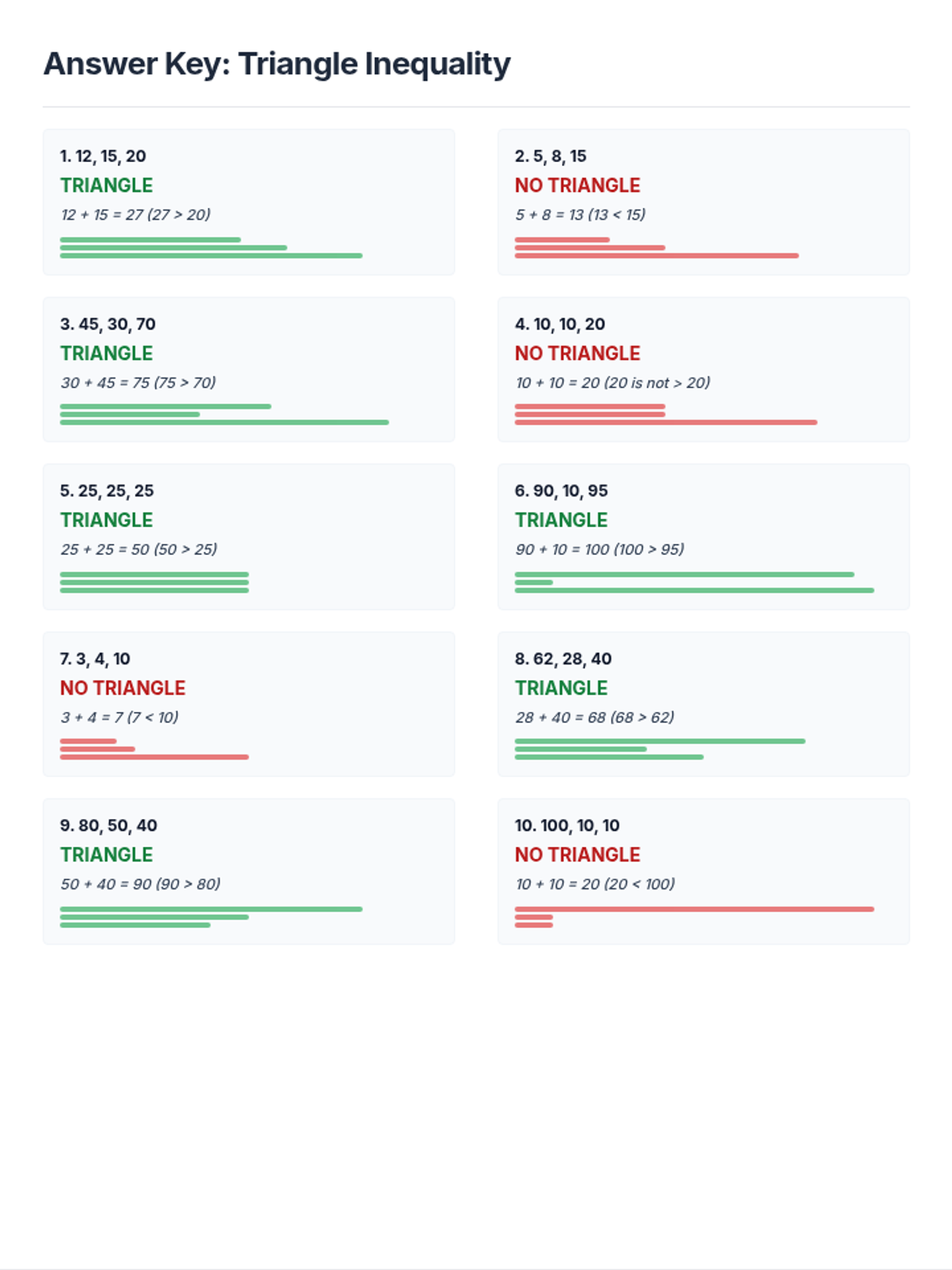Select problem 1 label "12, 15, 20"
Viewport: 952px width, 1270px height.
[103, 156]
